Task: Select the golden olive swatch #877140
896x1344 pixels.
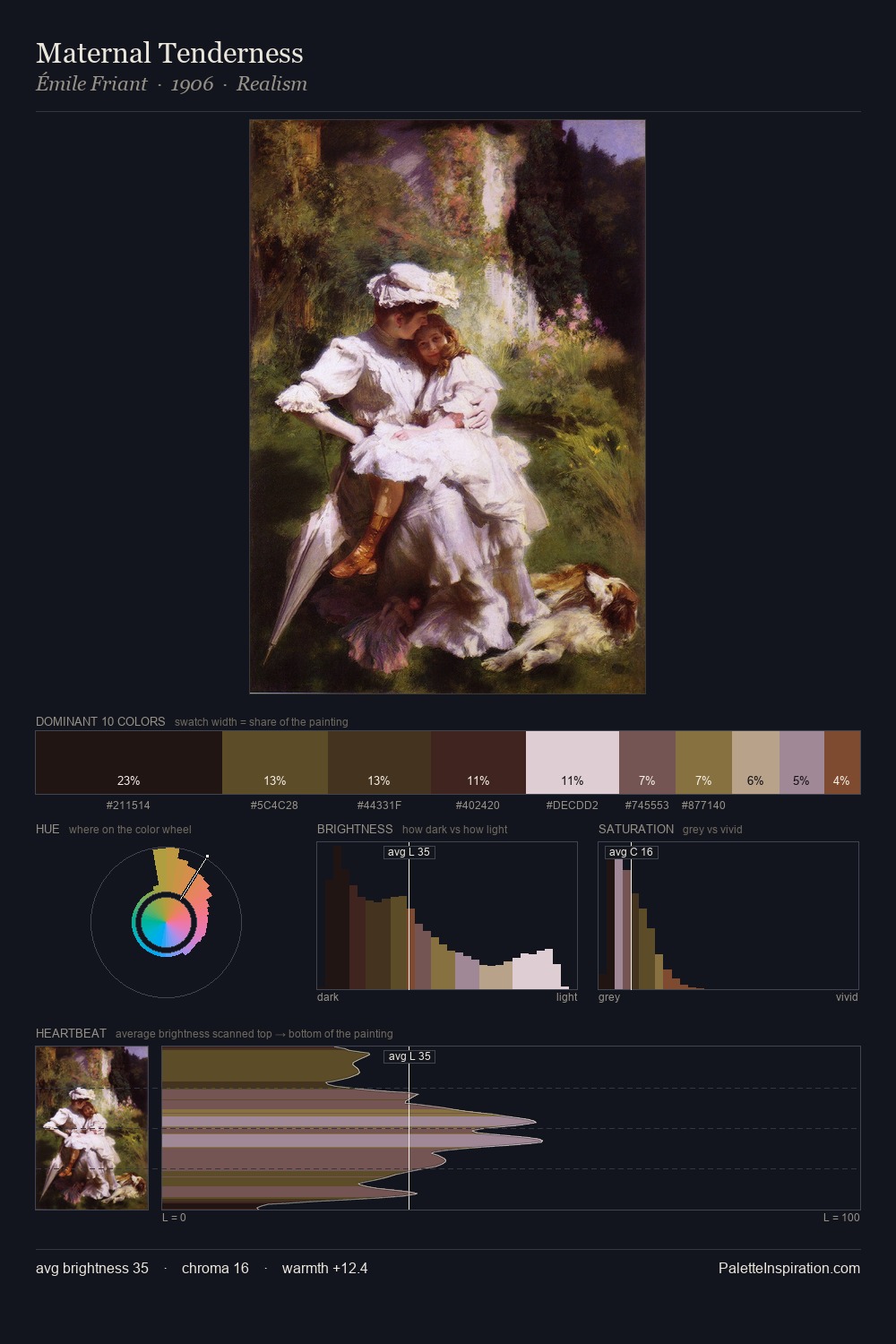Action: point(703,762)
